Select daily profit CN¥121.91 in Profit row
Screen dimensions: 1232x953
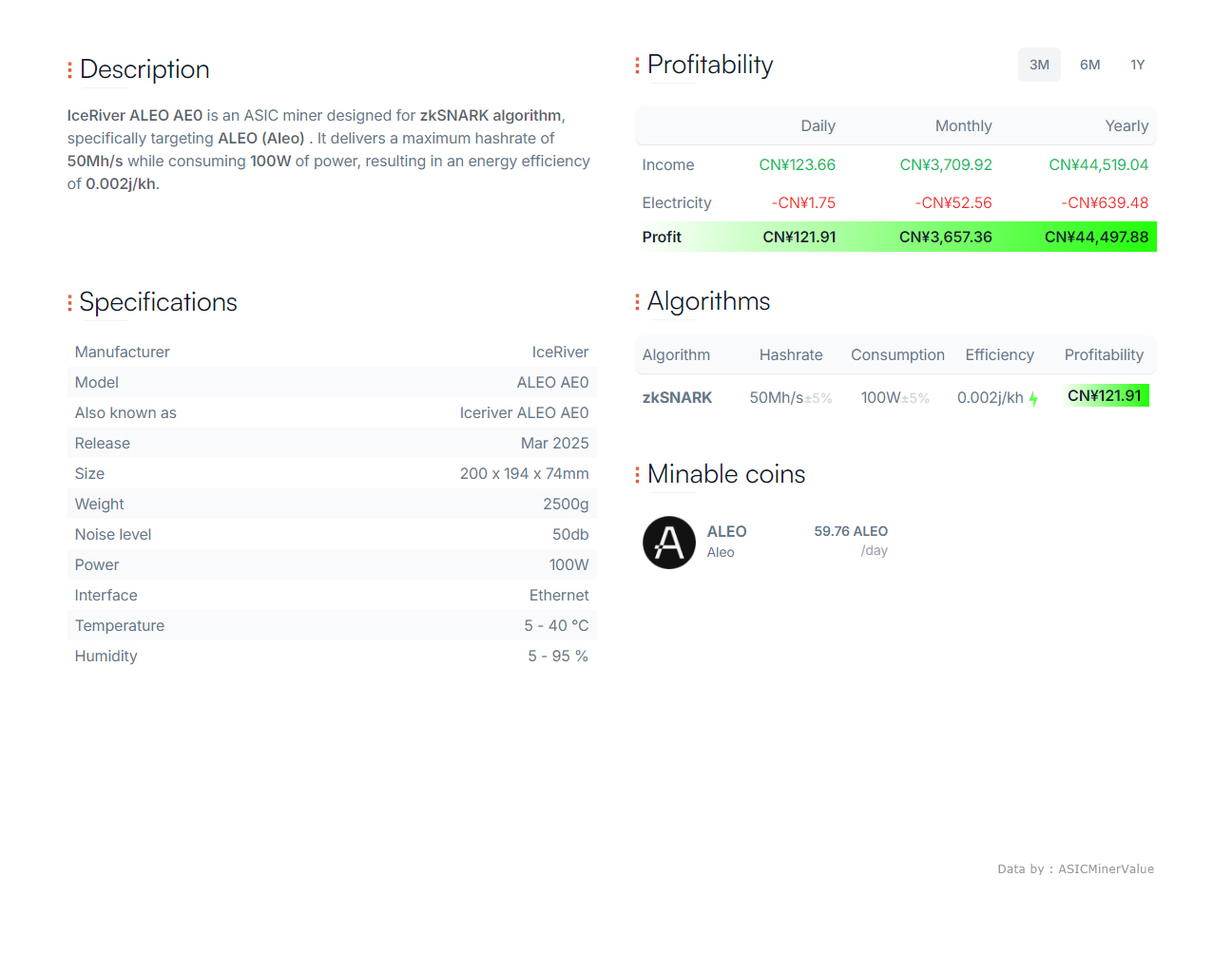click(799, 237)
